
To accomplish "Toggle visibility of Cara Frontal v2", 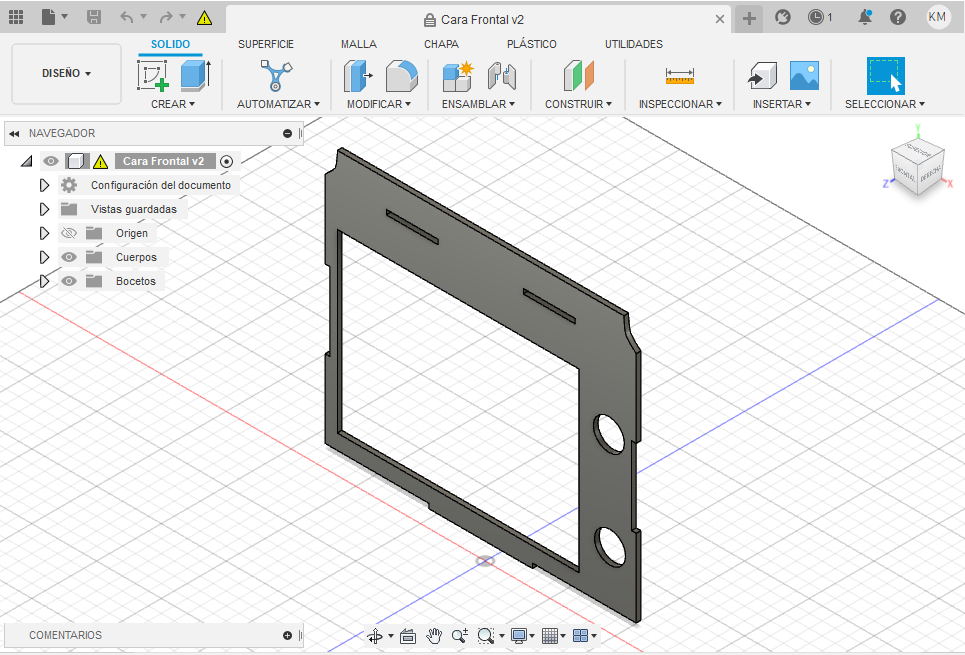I will pos(50,161).
